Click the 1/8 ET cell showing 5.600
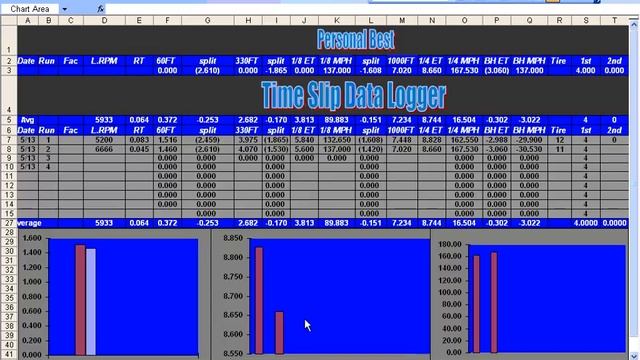This screenshot has width=640, height=360. point(304,149)
